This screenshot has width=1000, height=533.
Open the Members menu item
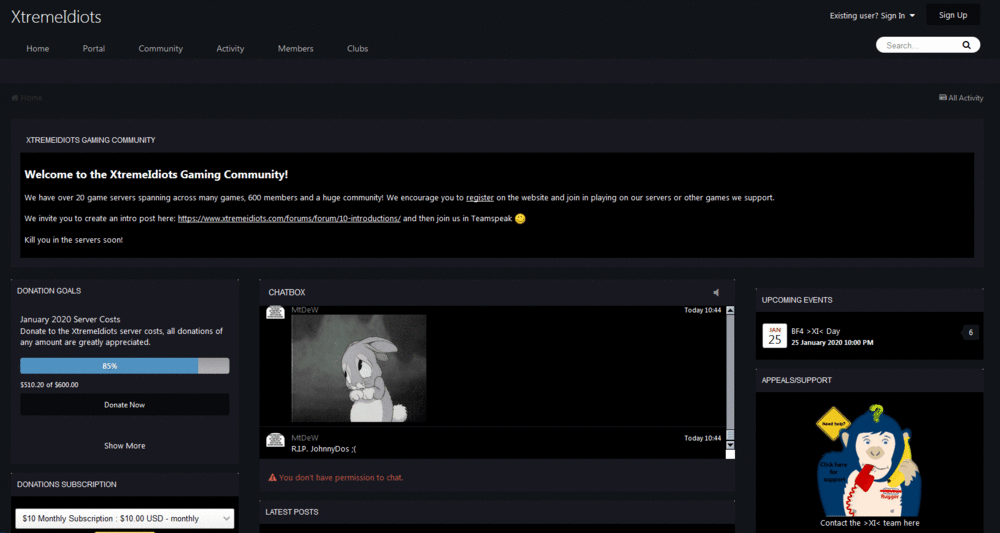[x=296, y=48]
